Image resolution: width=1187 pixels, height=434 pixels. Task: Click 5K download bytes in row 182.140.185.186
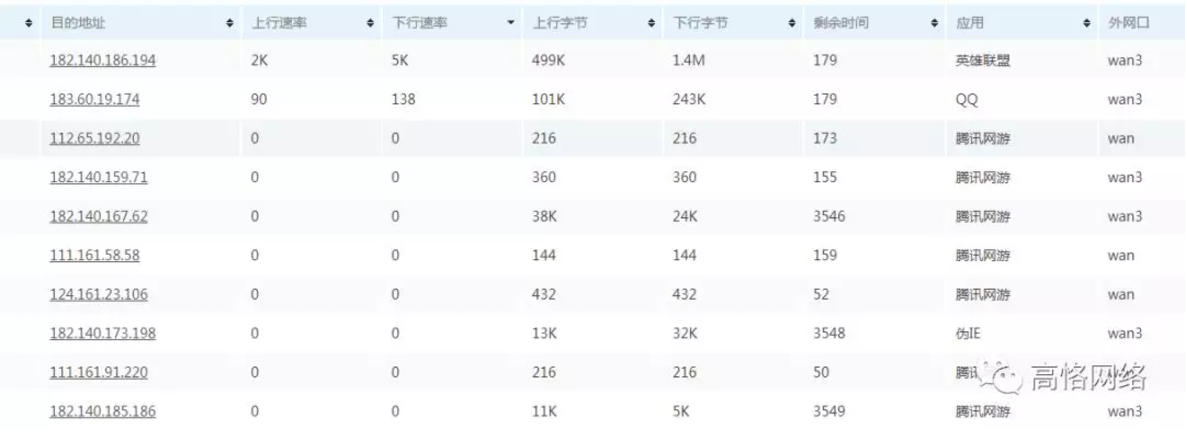click(681, 412)
